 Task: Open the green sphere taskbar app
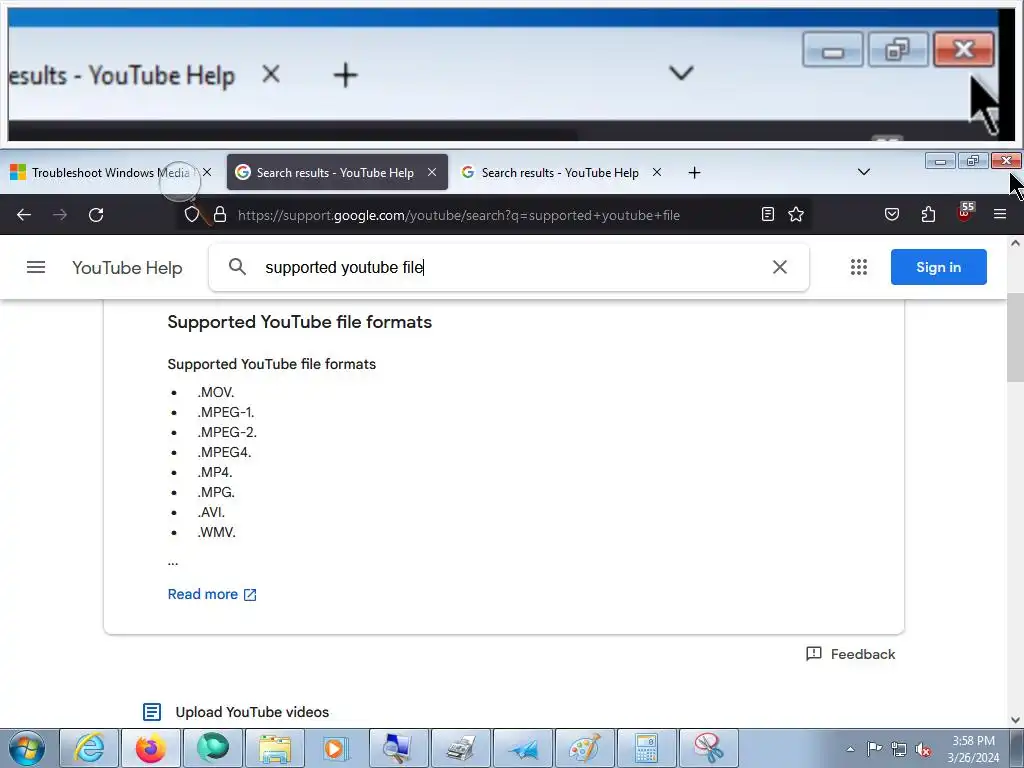click(x=213, y=748)
